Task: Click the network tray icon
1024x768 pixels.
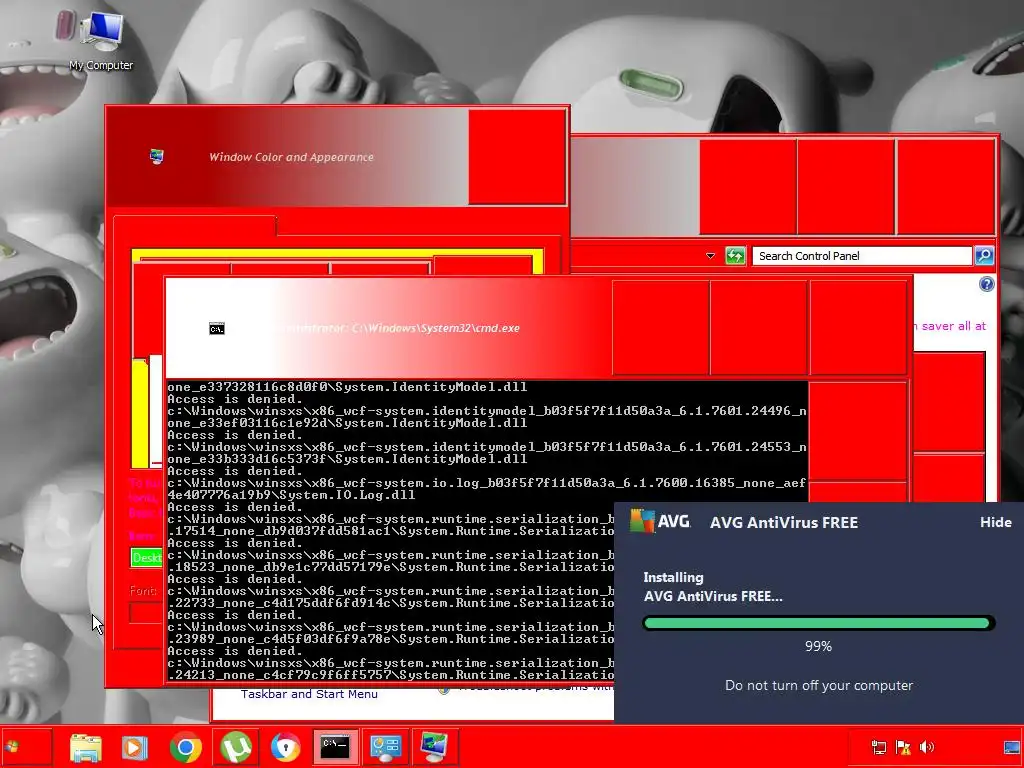Action: [x=879, y=747]
